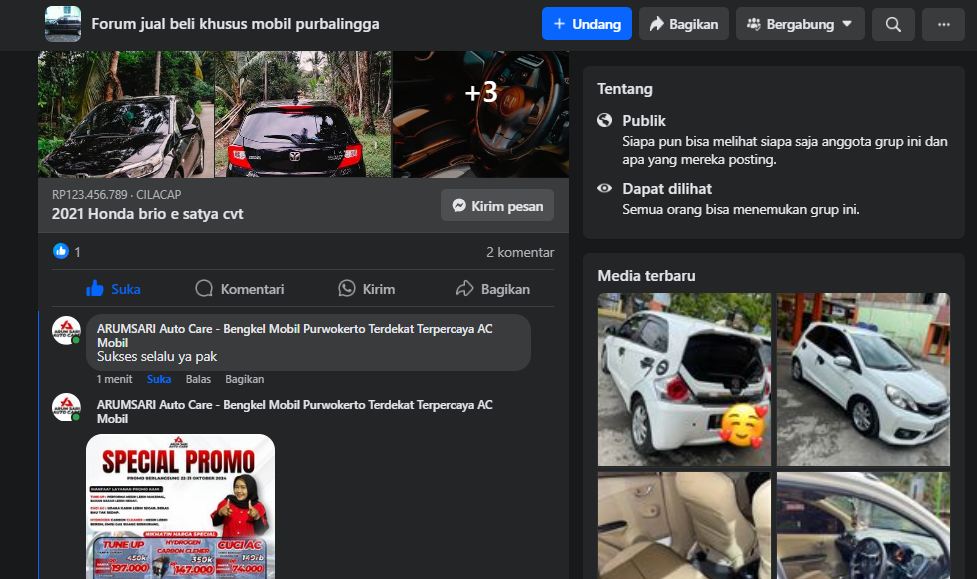Share the 'Sukses selalu ya pak' comment
Image resolution: width=977 pixels, height=579 pixels.
(x=244, y=379)
